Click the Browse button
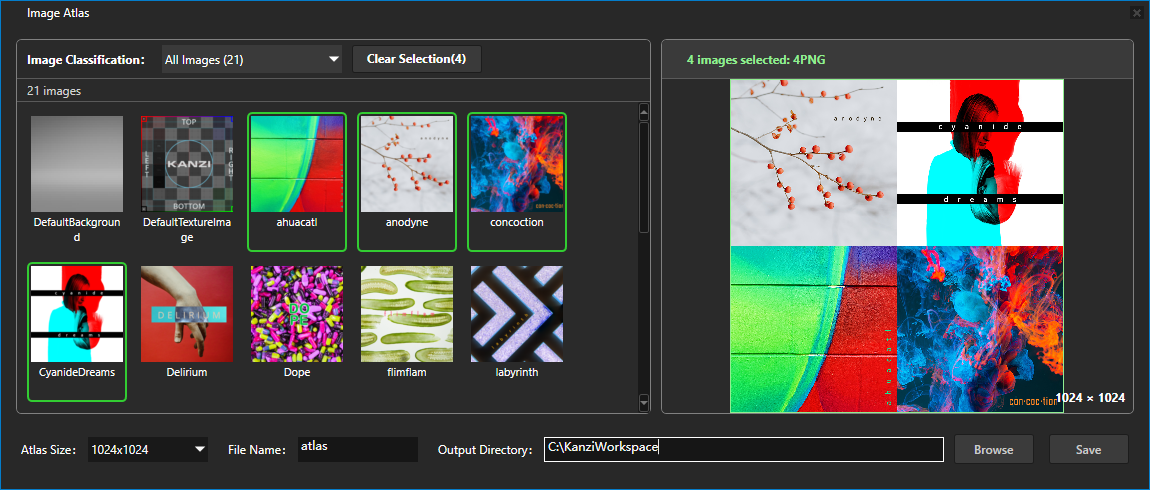This screenshot has height=490, width=1150. tap(994, 450)
